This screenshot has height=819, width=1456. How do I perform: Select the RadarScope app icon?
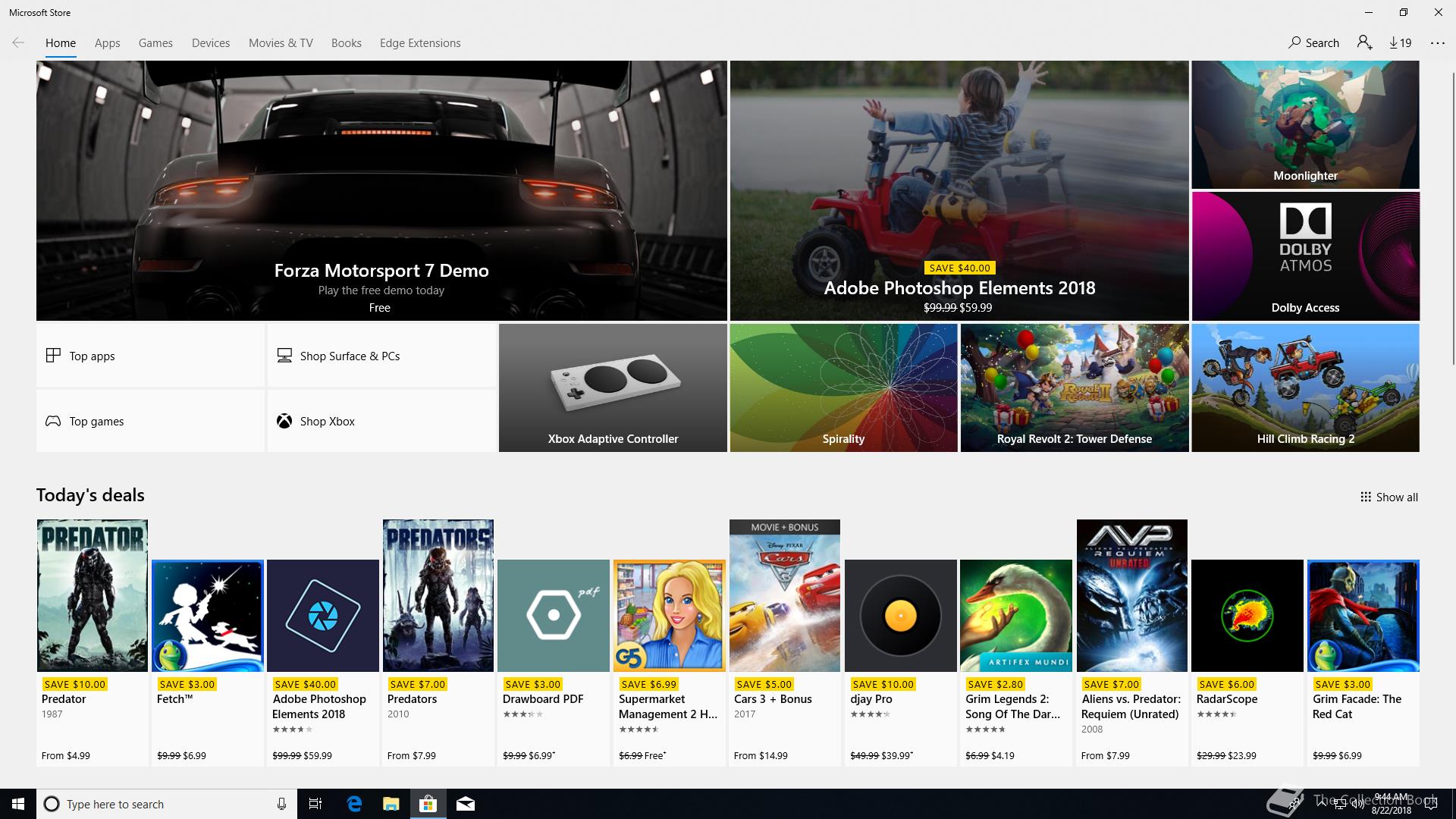point(1247,616)
